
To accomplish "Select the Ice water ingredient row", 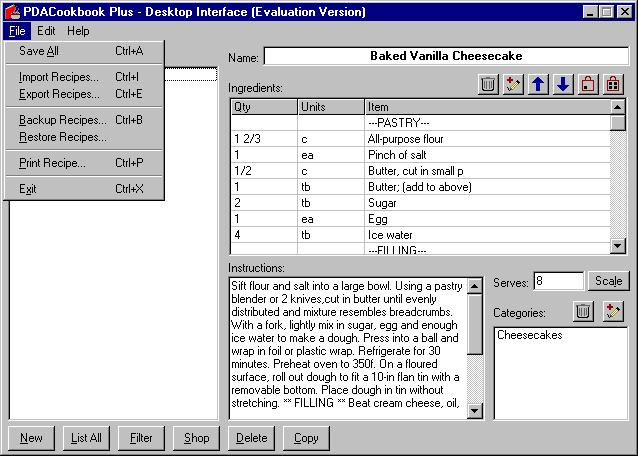I will [x=421, y=235].
